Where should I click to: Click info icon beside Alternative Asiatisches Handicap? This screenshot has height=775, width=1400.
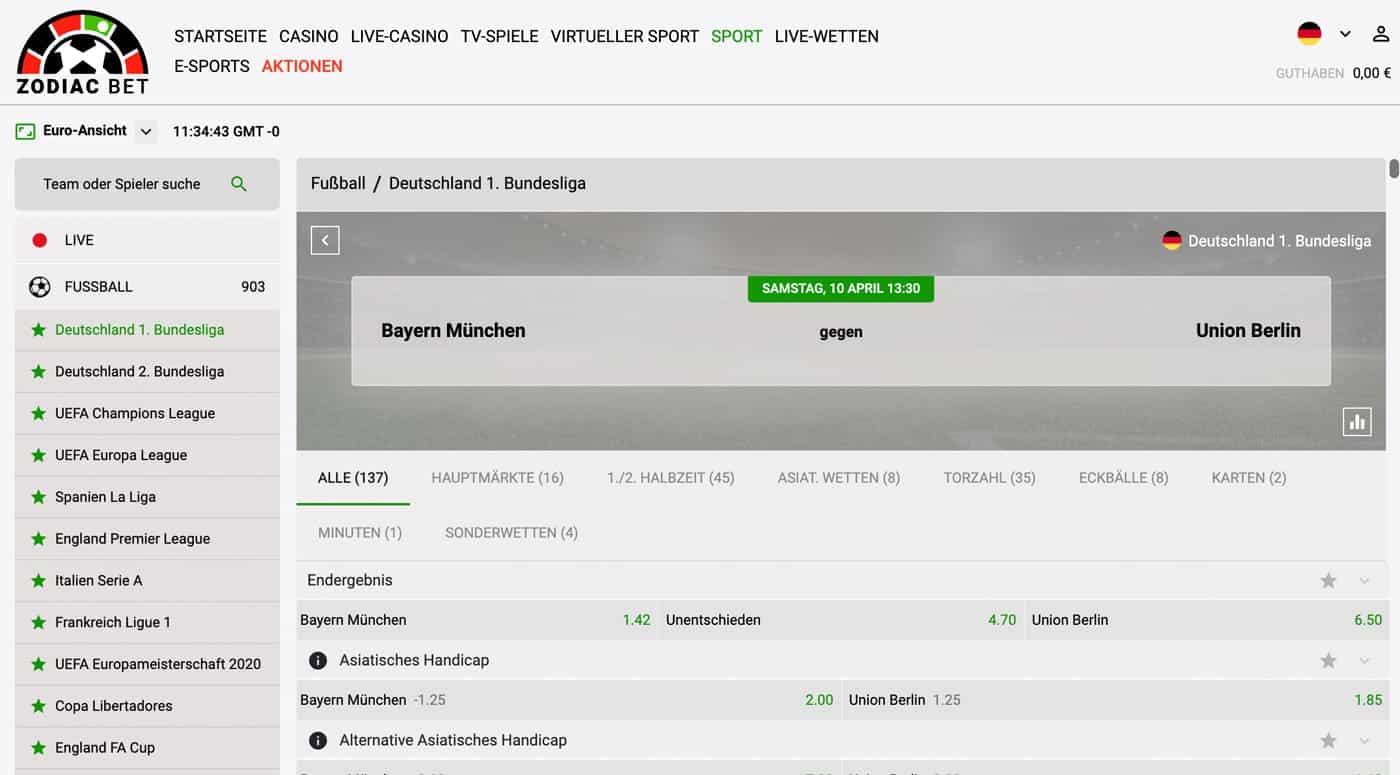tap(318, 741)
